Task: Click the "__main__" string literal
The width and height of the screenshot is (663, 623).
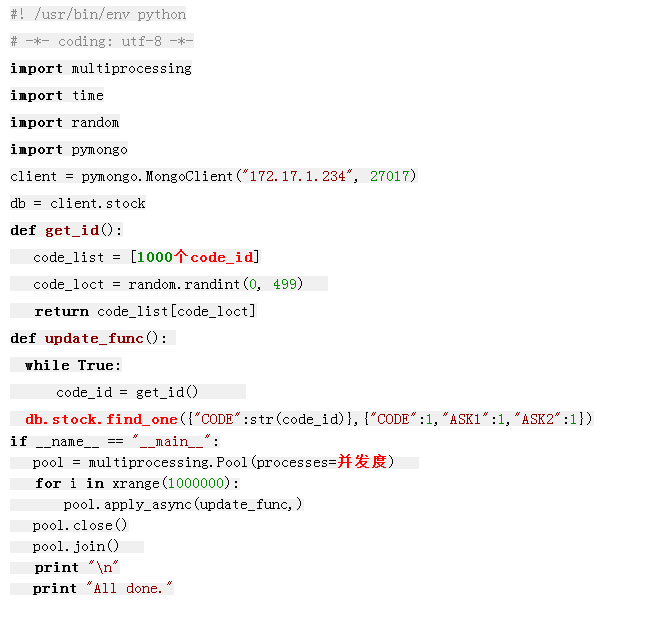Action: 171,441
